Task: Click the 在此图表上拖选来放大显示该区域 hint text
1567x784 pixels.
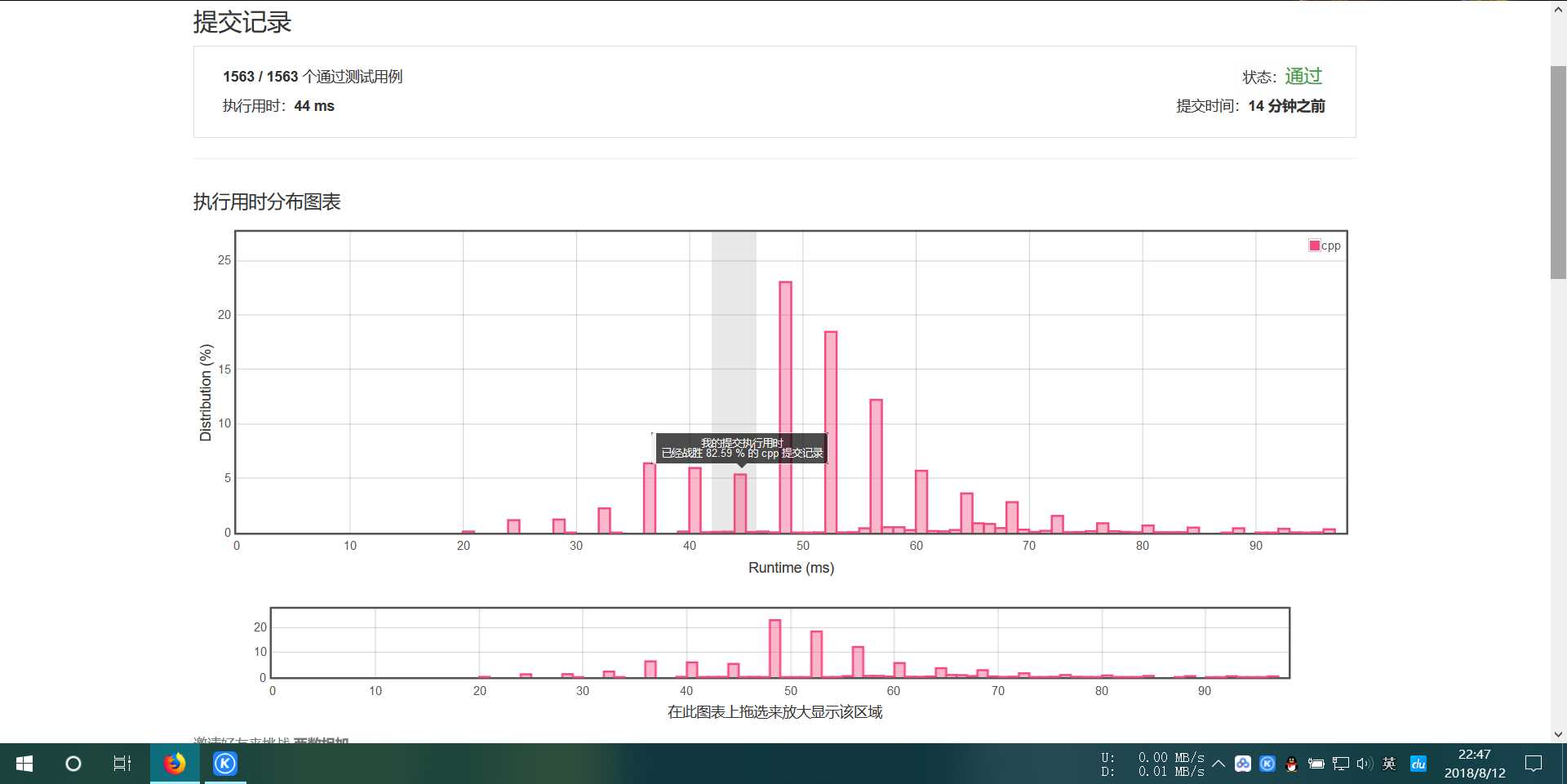Action: (x=775, y=712)
